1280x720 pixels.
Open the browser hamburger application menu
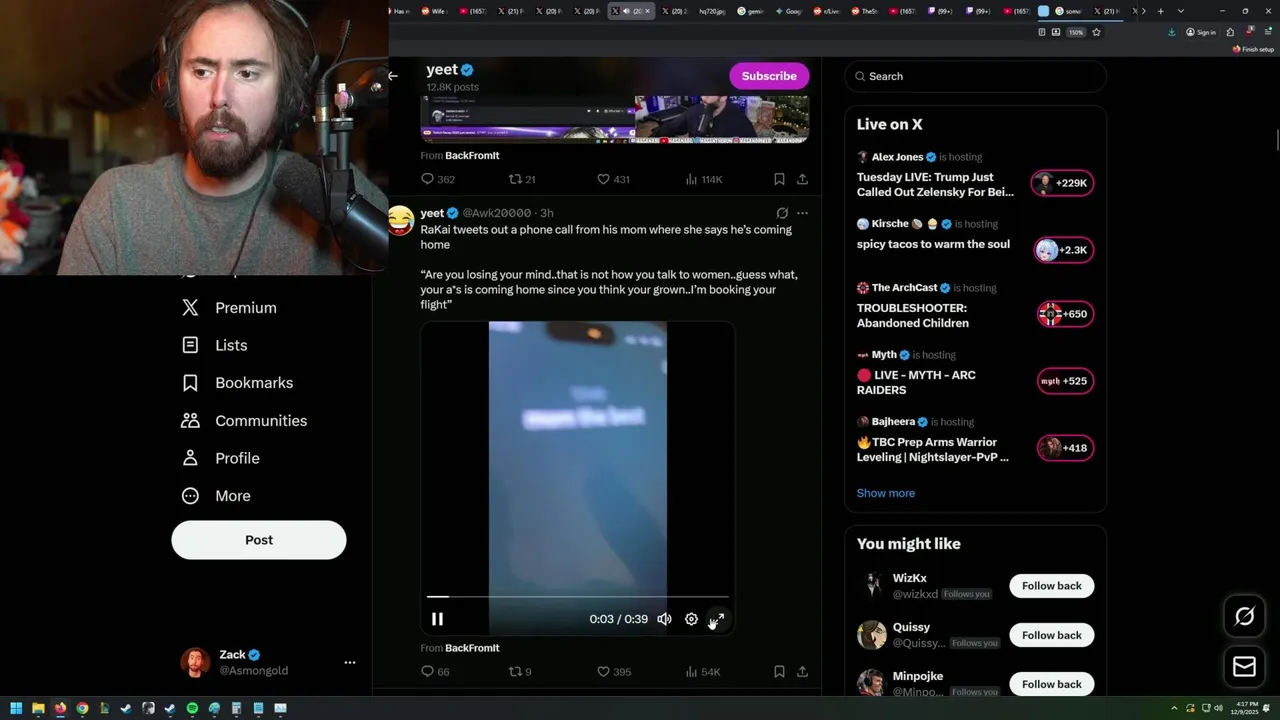(x=1266, y=32)
